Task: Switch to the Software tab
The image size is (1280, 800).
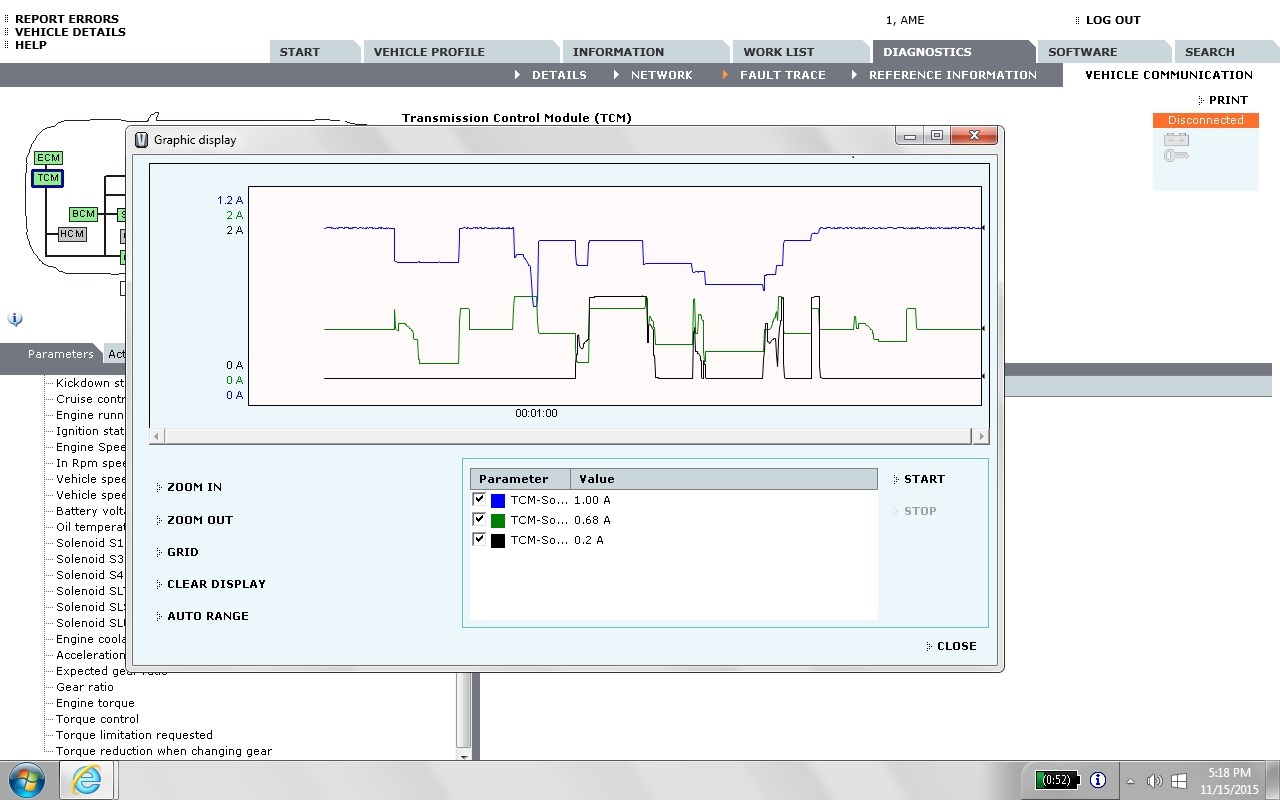Action: (x=1082, y=52)
